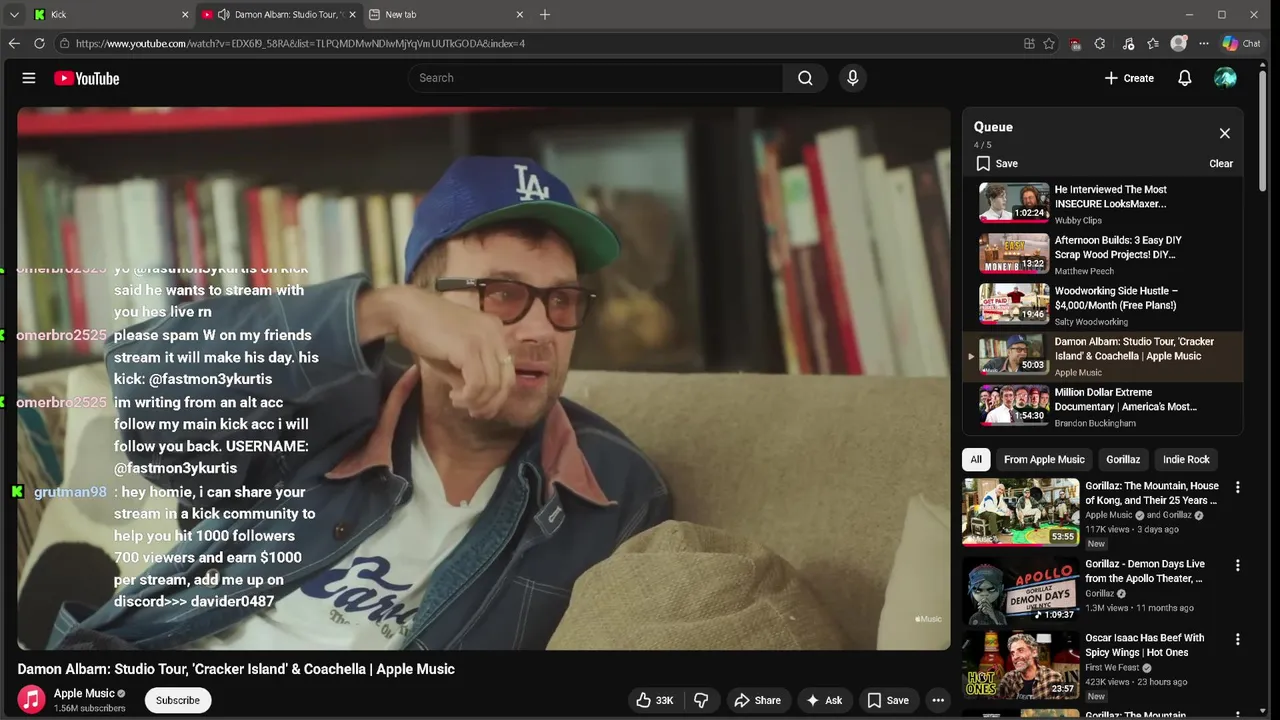
Task: Select the All filter chip
Action: click(976, 459)
